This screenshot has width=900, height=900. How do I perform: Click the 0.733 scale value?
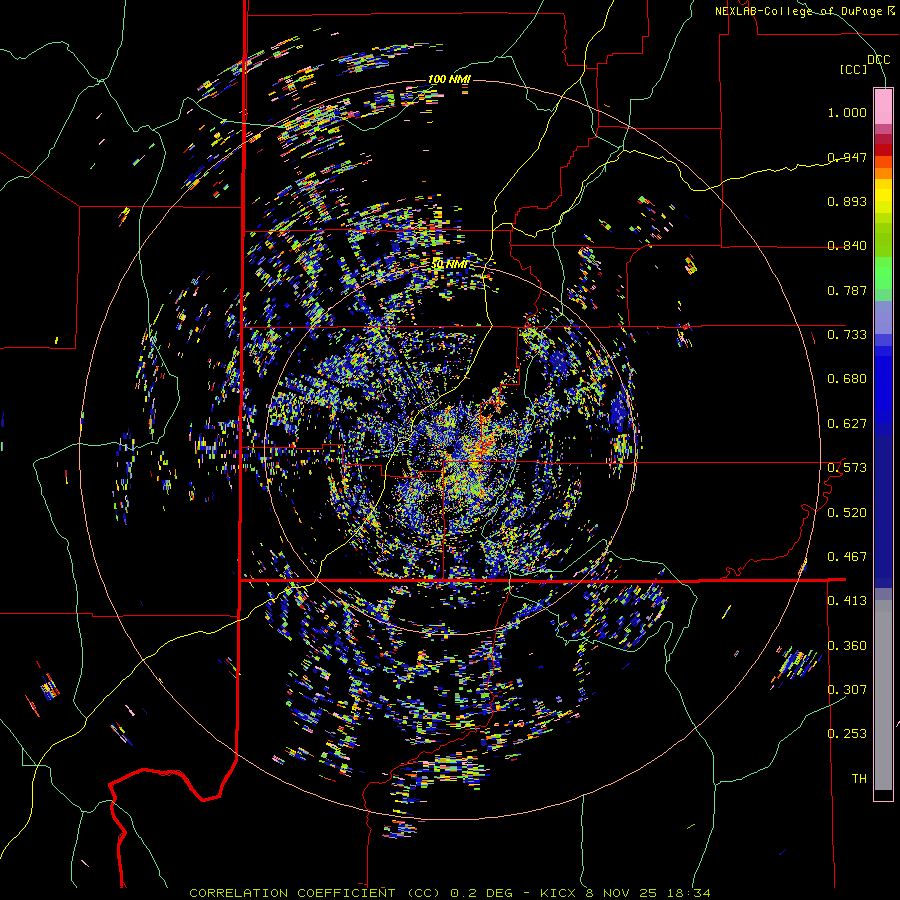tap(847, 335)
